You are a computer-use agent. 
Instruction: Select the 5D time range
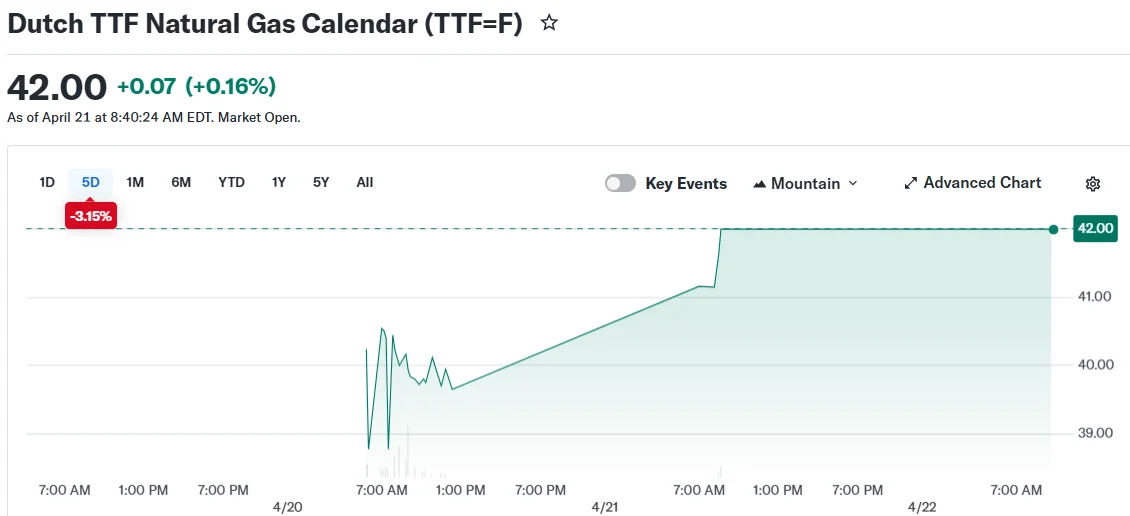[91, 182]
